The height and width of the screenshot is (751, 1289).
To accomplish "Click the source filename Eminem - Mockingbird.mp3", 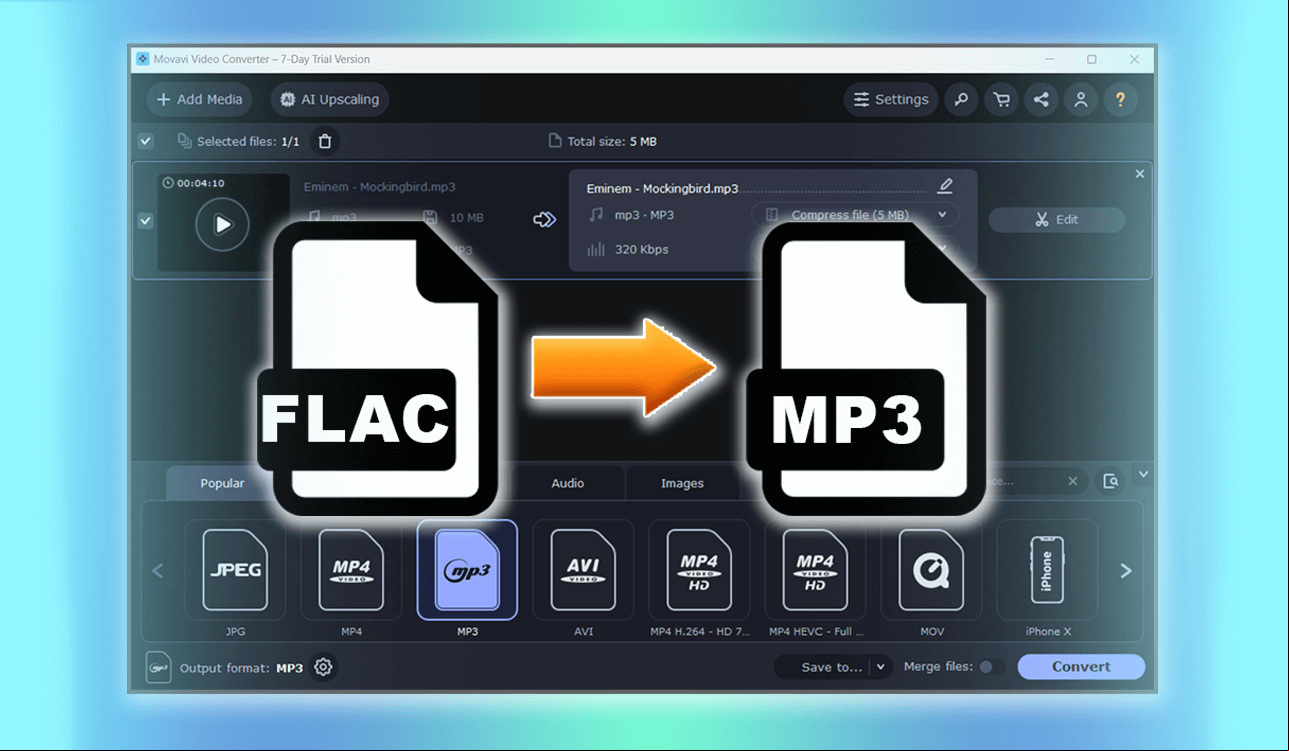I will tap(379, 187).
